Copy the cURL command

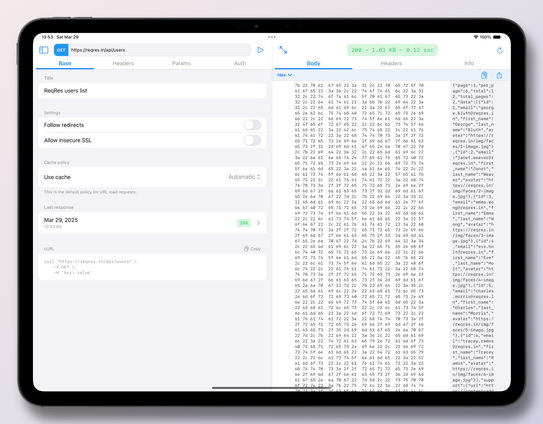point(252,249)
